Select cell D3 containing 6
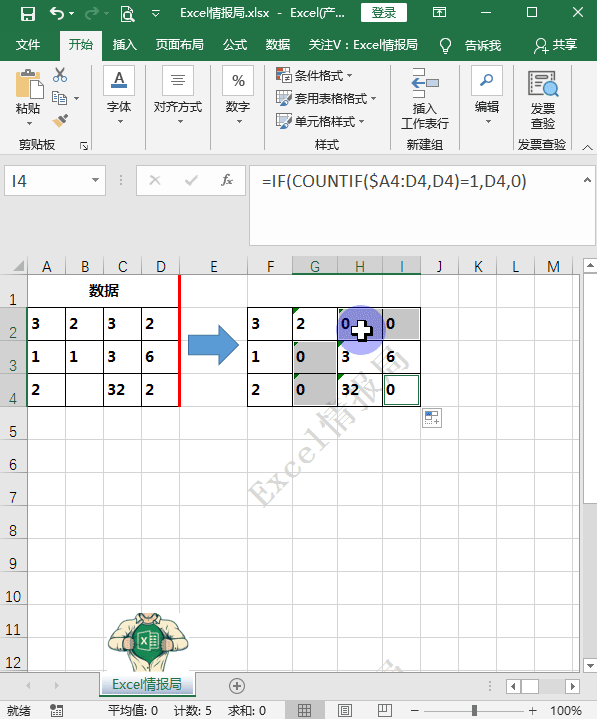The image size is (597, 719). tap(160, 357)
